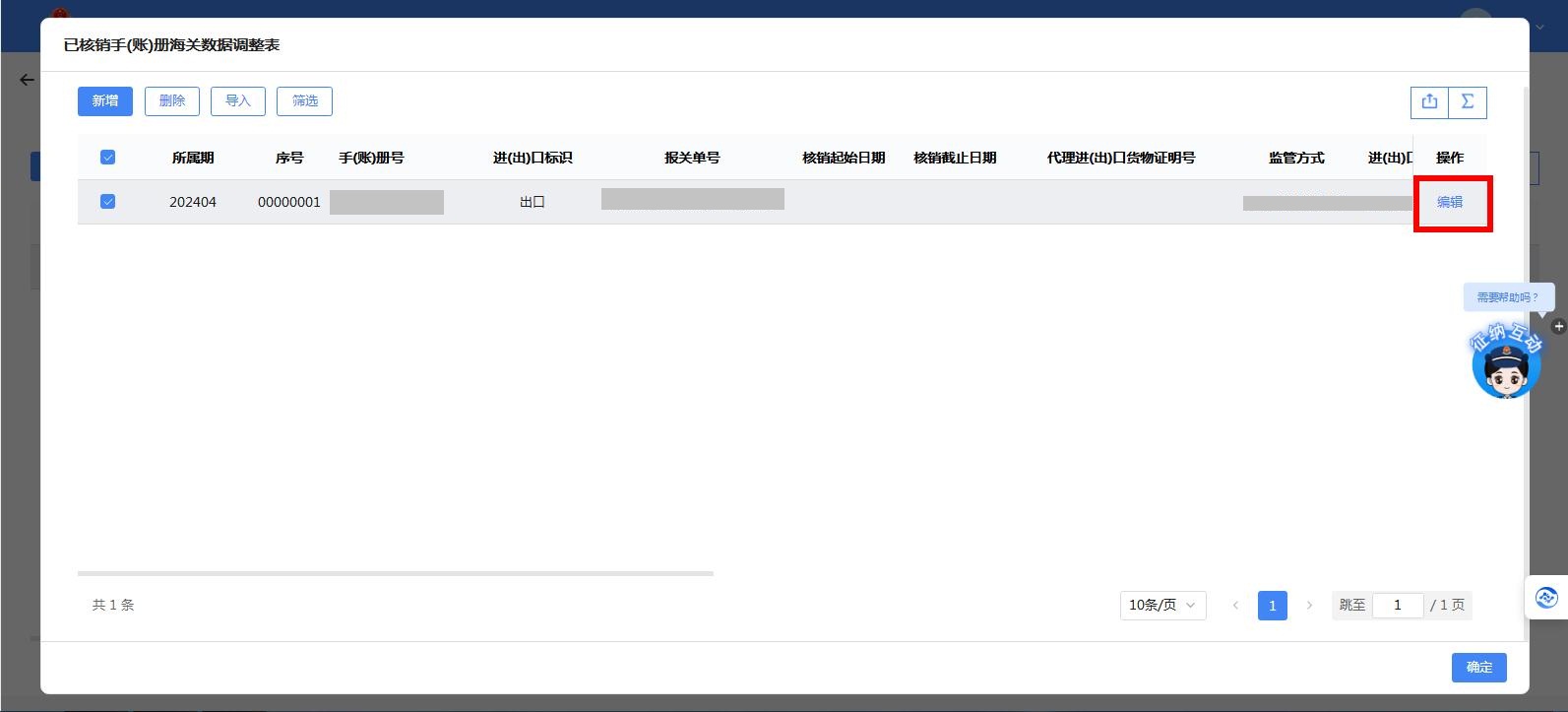Open the 筛选 filter button
The width and height of the screenshot is (1568, 712).
[304, 101]
